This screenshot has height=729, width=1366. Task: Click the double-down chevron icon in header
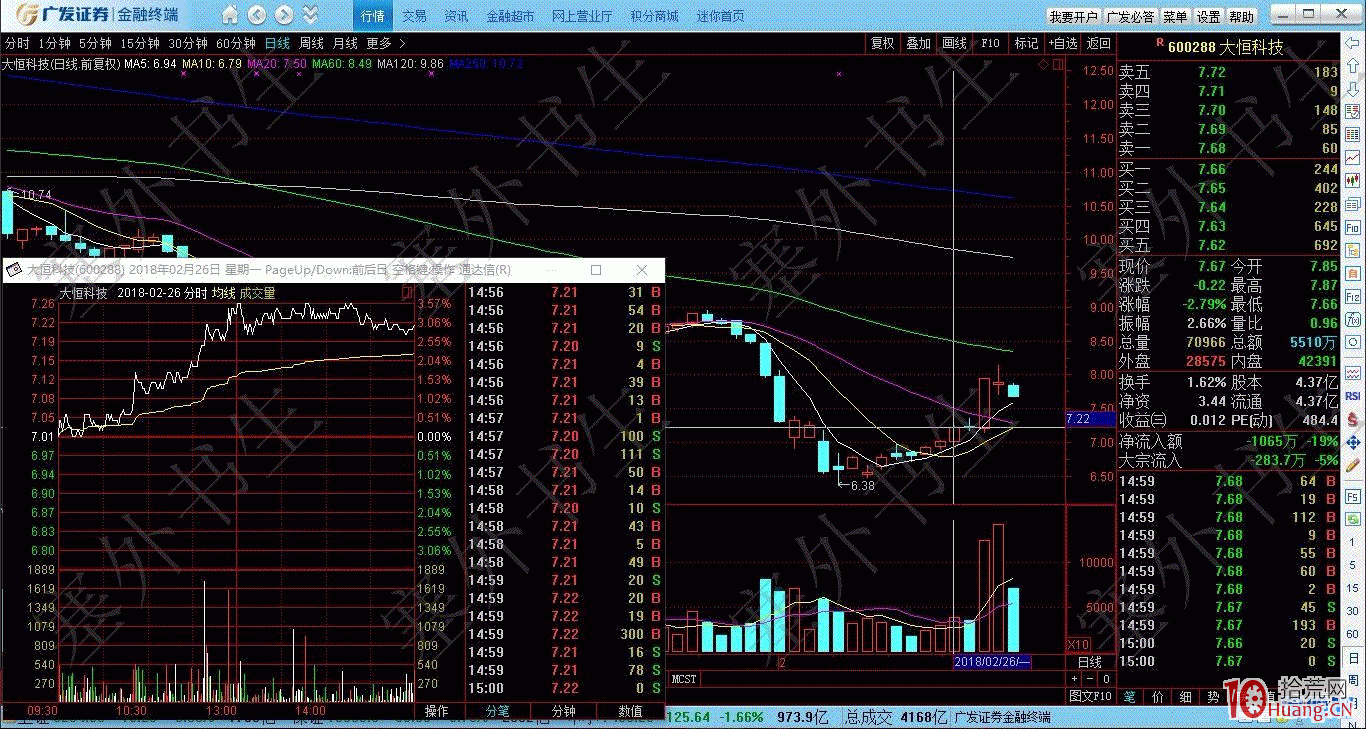310,15
